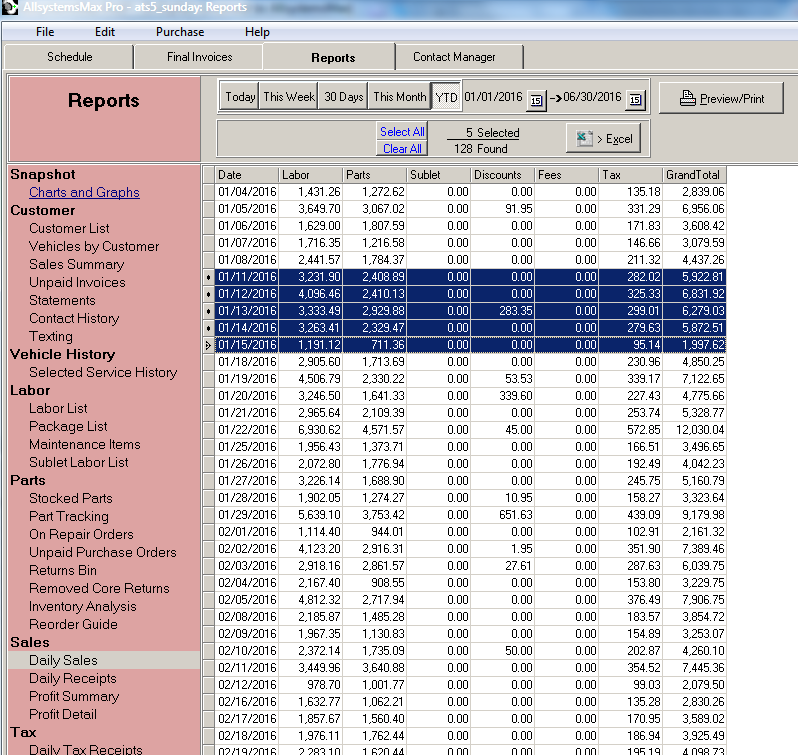Click row marker for 01/15/2016
Image resolution: width=798 pixels, height=755 pixels.
(208, 345)
